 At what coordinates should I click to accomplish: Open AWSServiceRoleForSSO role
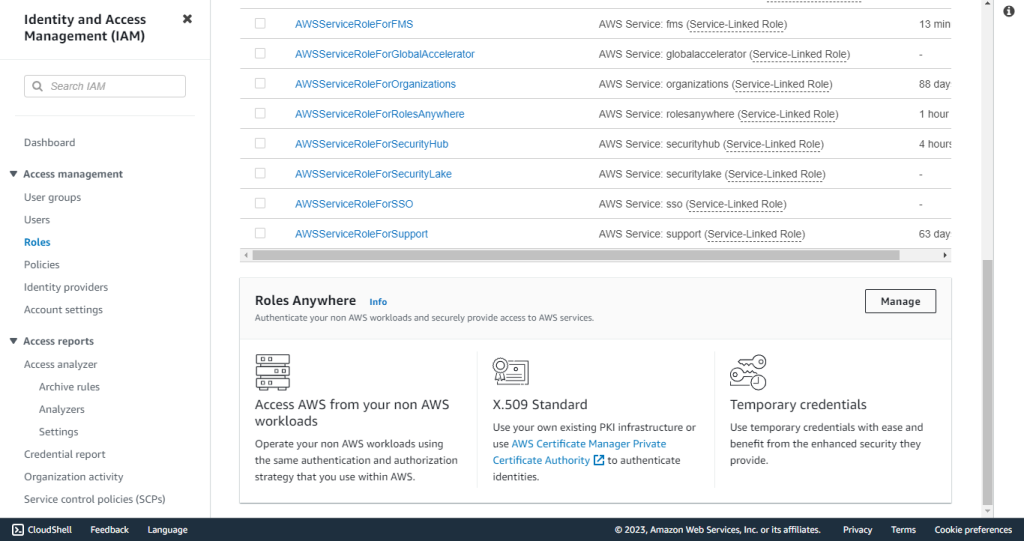354,204
